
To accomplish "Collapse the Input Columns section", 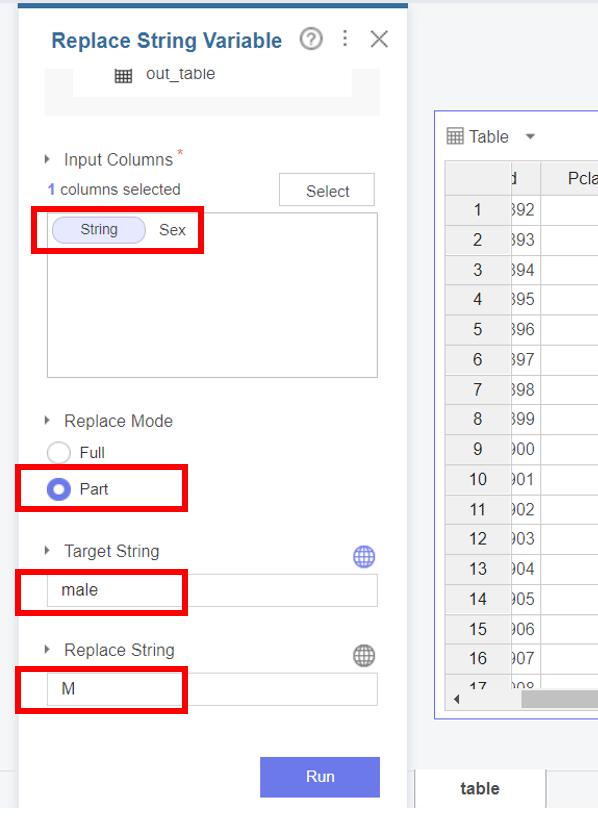I will coord(47,159).
